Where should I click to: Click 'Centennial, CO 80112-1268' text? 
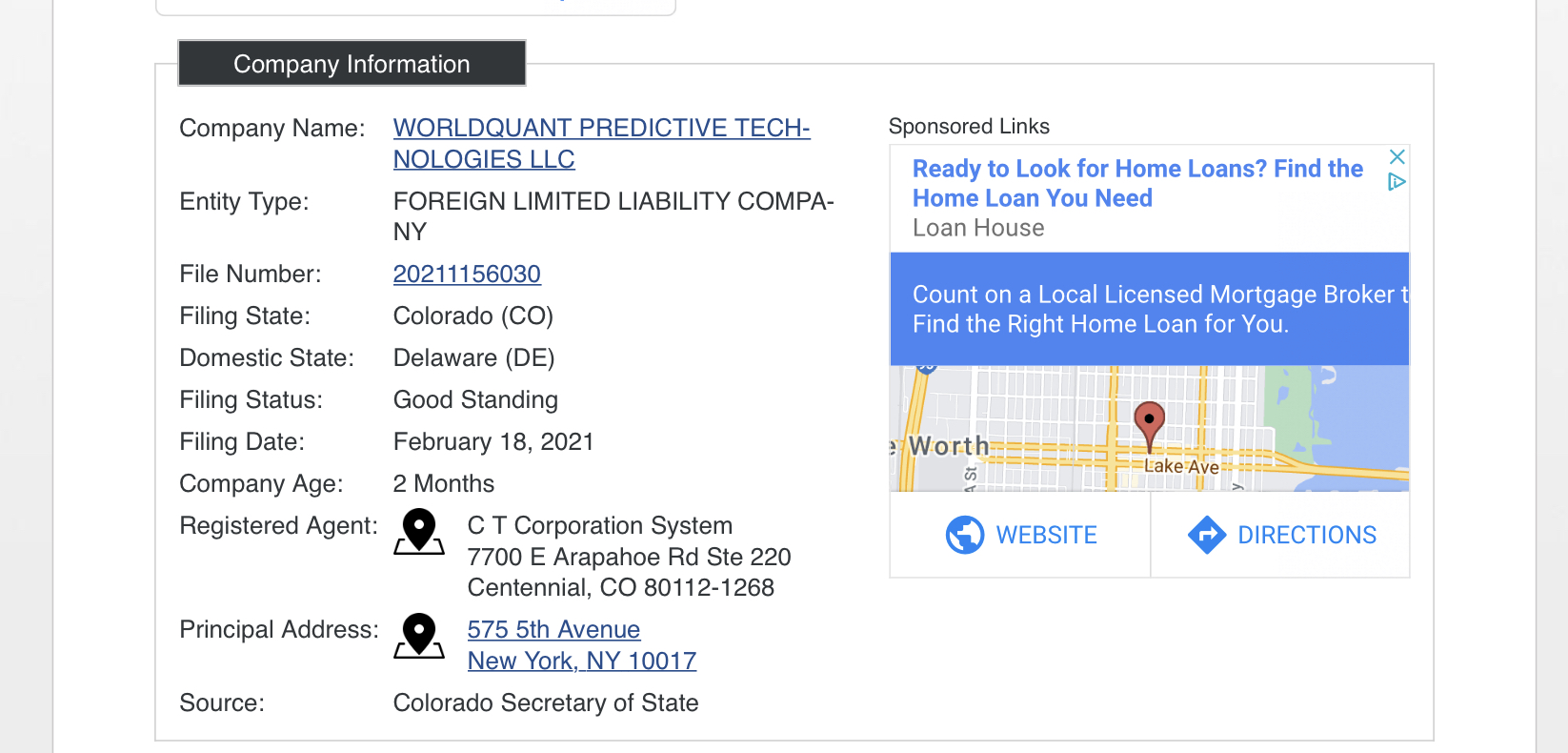point(620,587)
